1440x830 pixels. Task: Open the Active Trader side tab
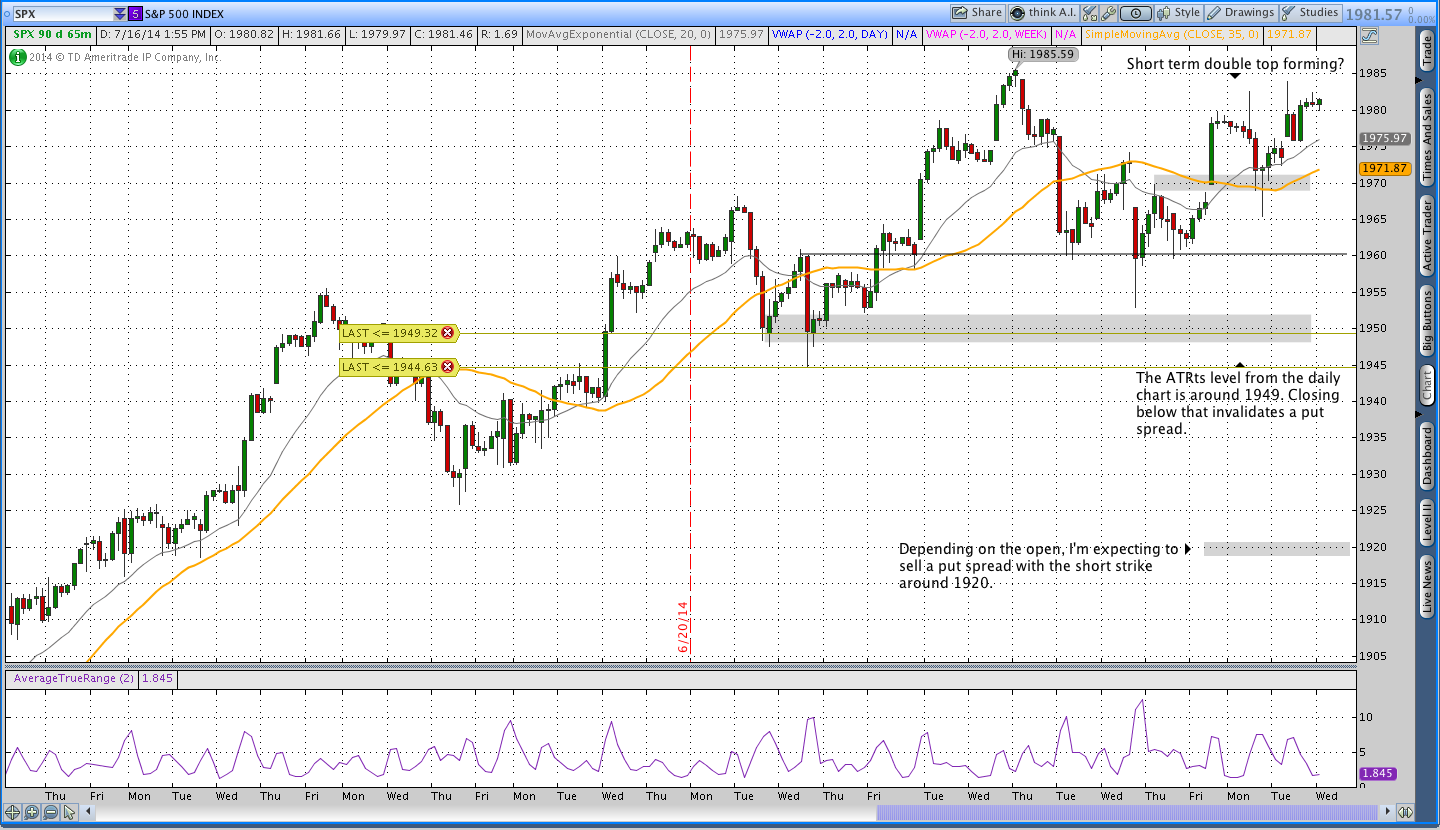click(x=1428, y=236)
